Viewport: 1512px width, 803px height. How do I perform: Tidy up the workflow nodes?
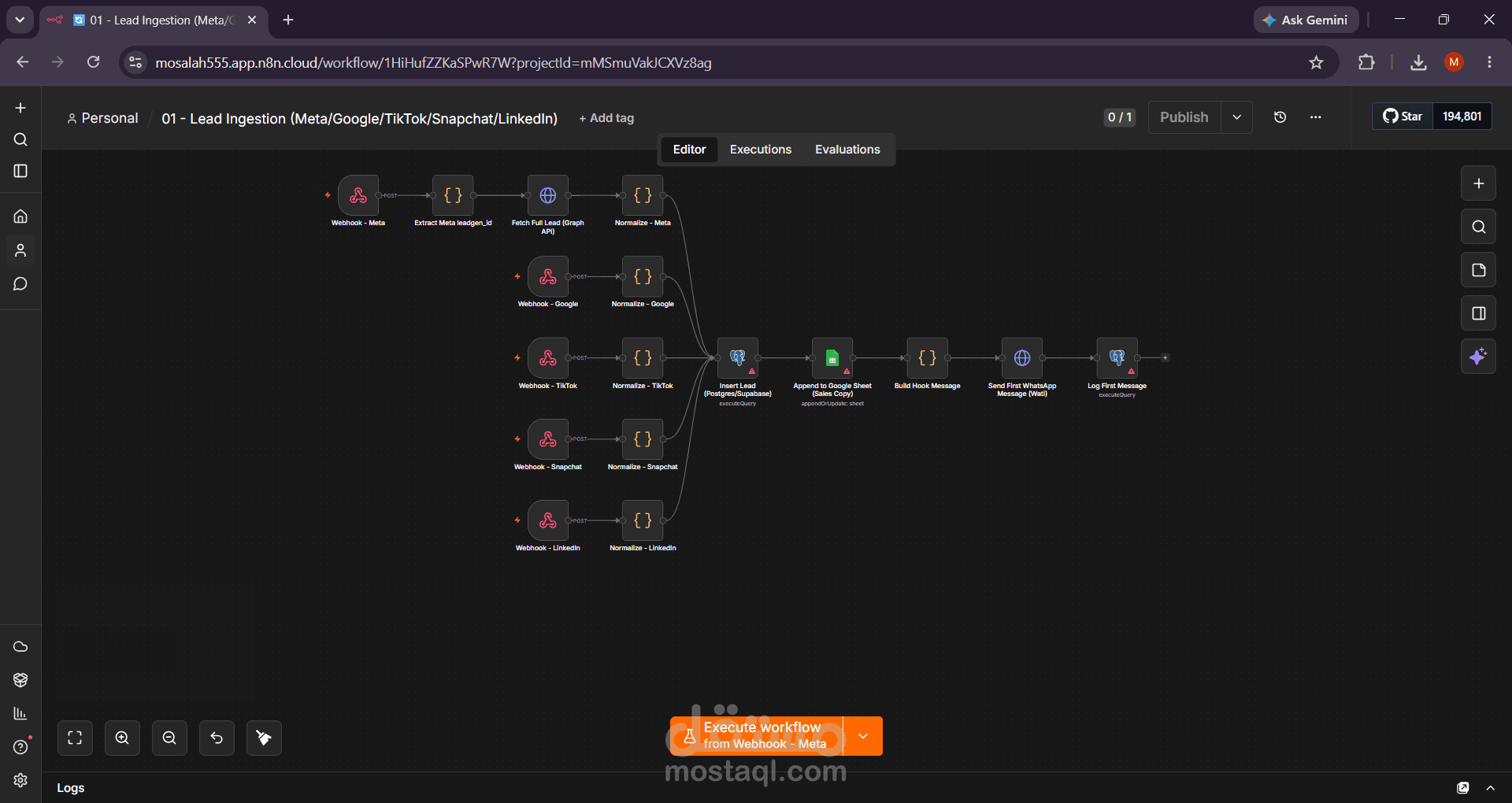(x=264, y=738)
